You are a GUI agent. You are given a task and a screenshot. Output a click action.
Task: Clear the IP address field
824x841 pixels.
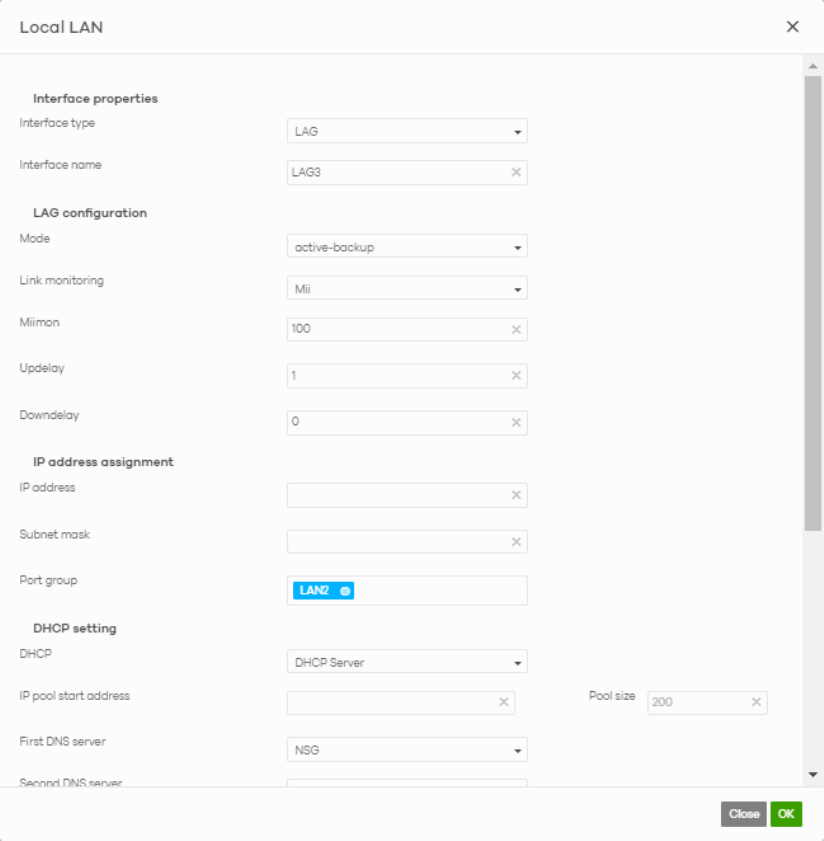tap(516, 495)
